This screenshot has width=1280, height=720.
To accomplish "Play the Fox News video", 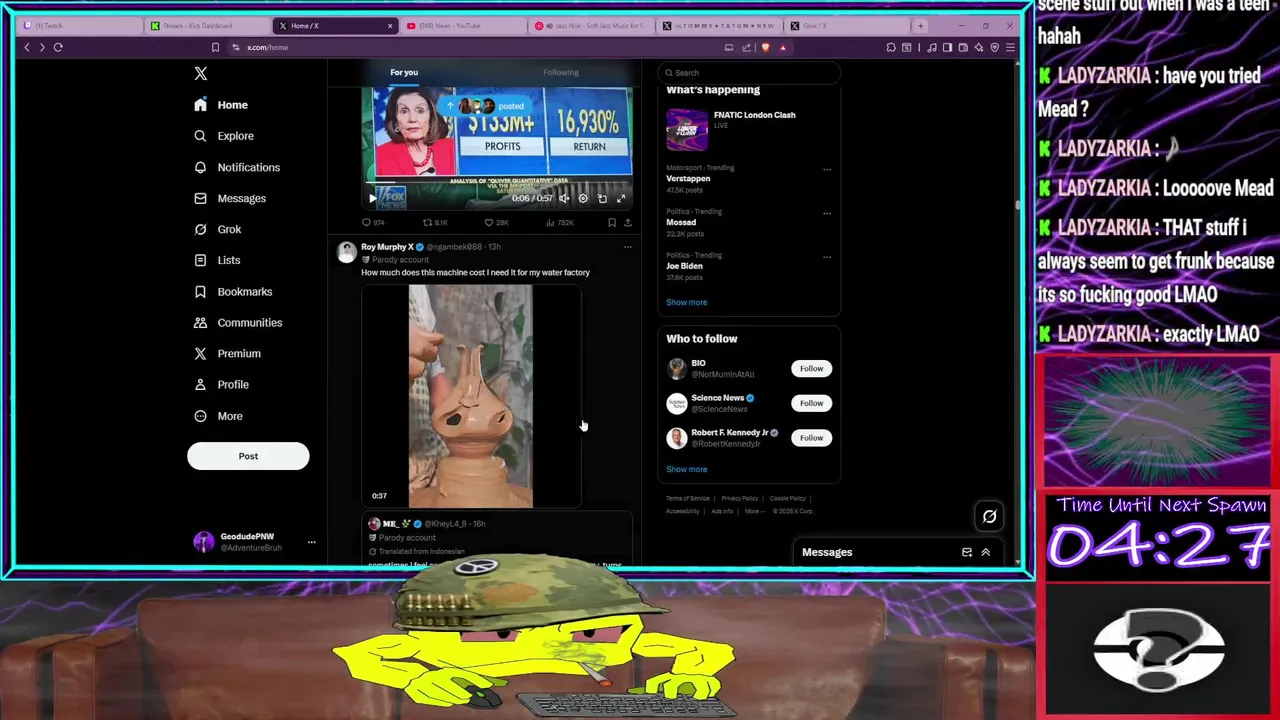I will point(373,198).
